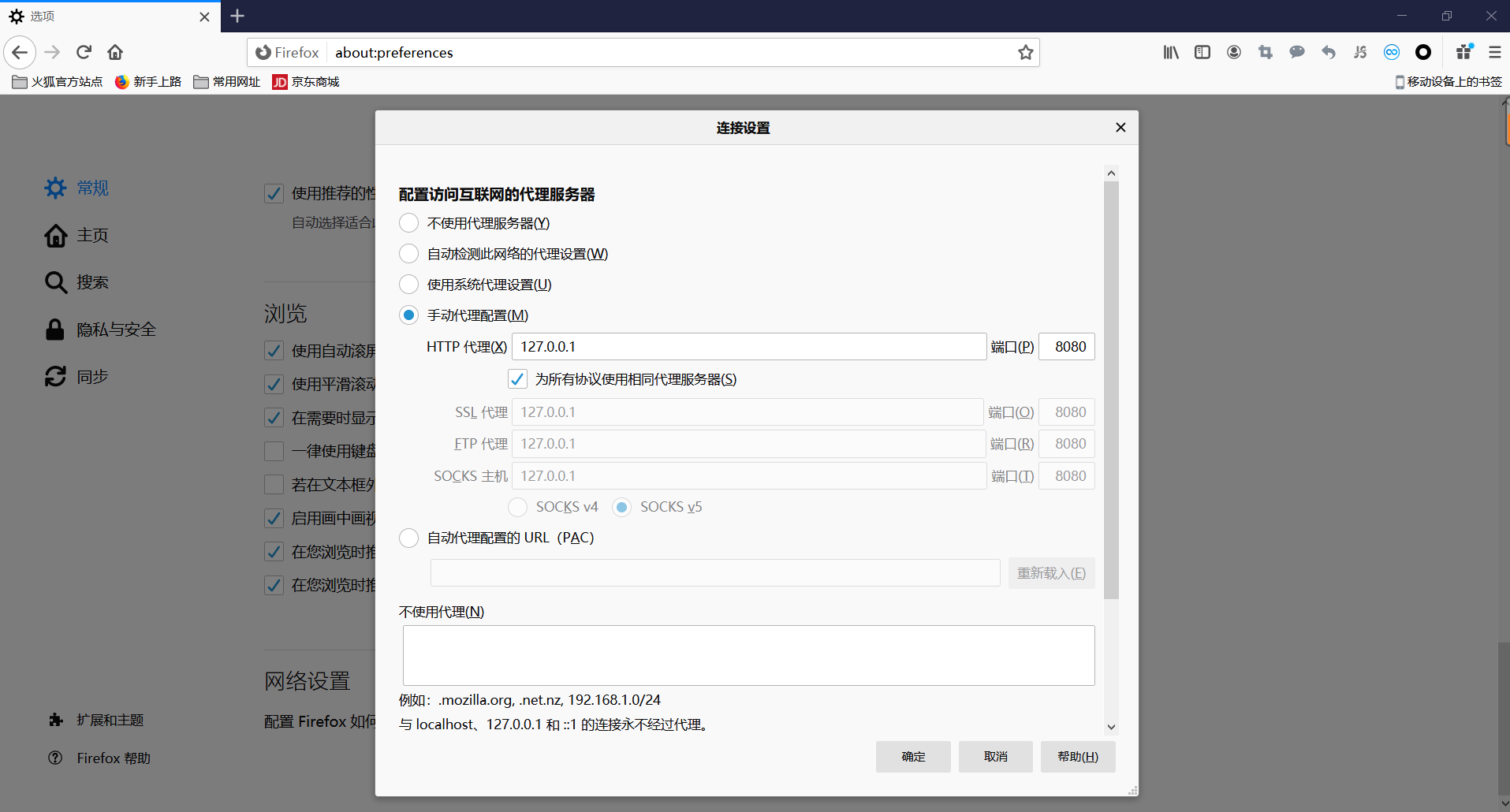1510x812 pixels.
Task: Open 移动设备上的书签 folder
Action: (1448, 81)
